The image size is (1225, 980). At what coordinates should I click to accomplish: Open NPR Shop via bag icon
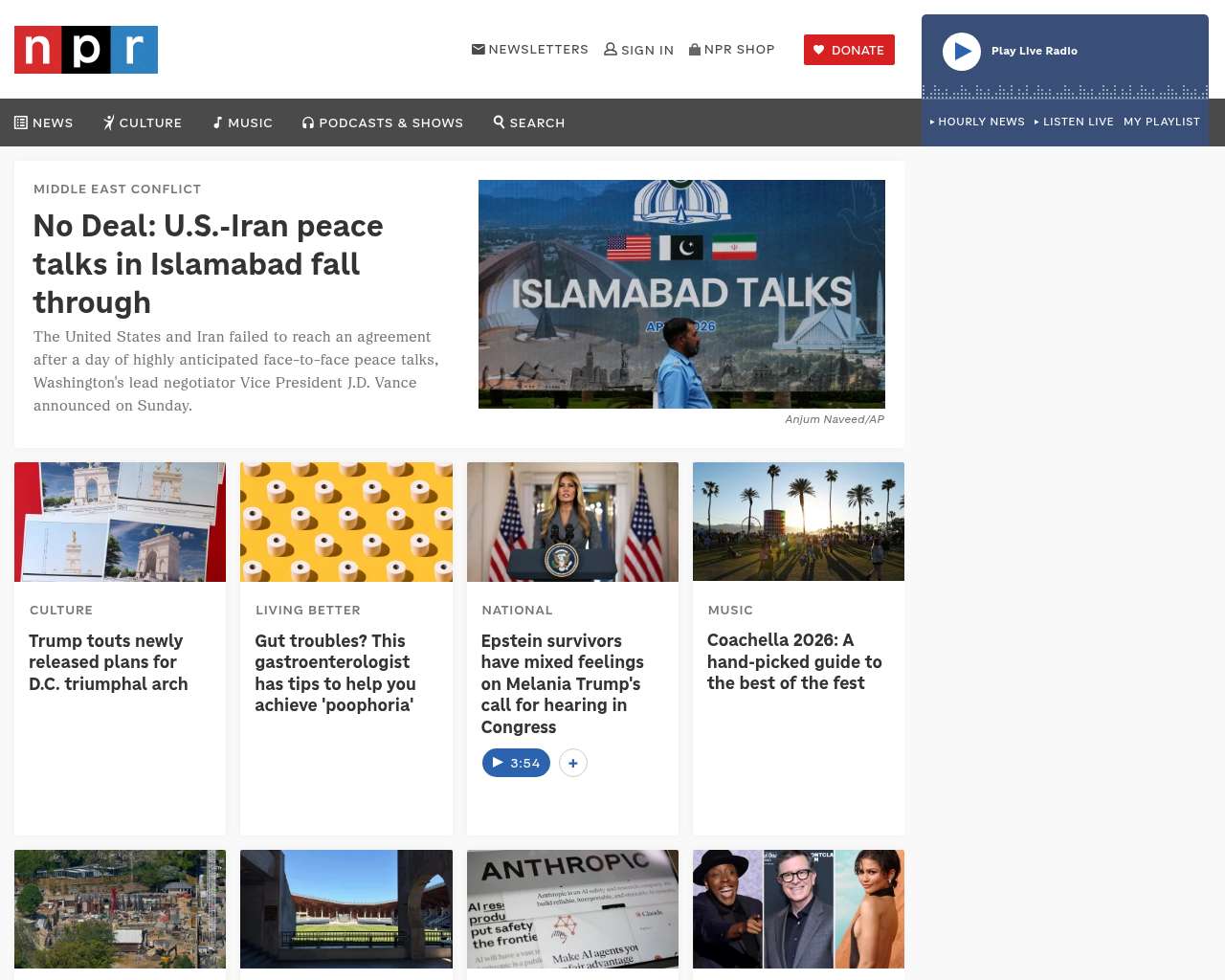point(695,49)
